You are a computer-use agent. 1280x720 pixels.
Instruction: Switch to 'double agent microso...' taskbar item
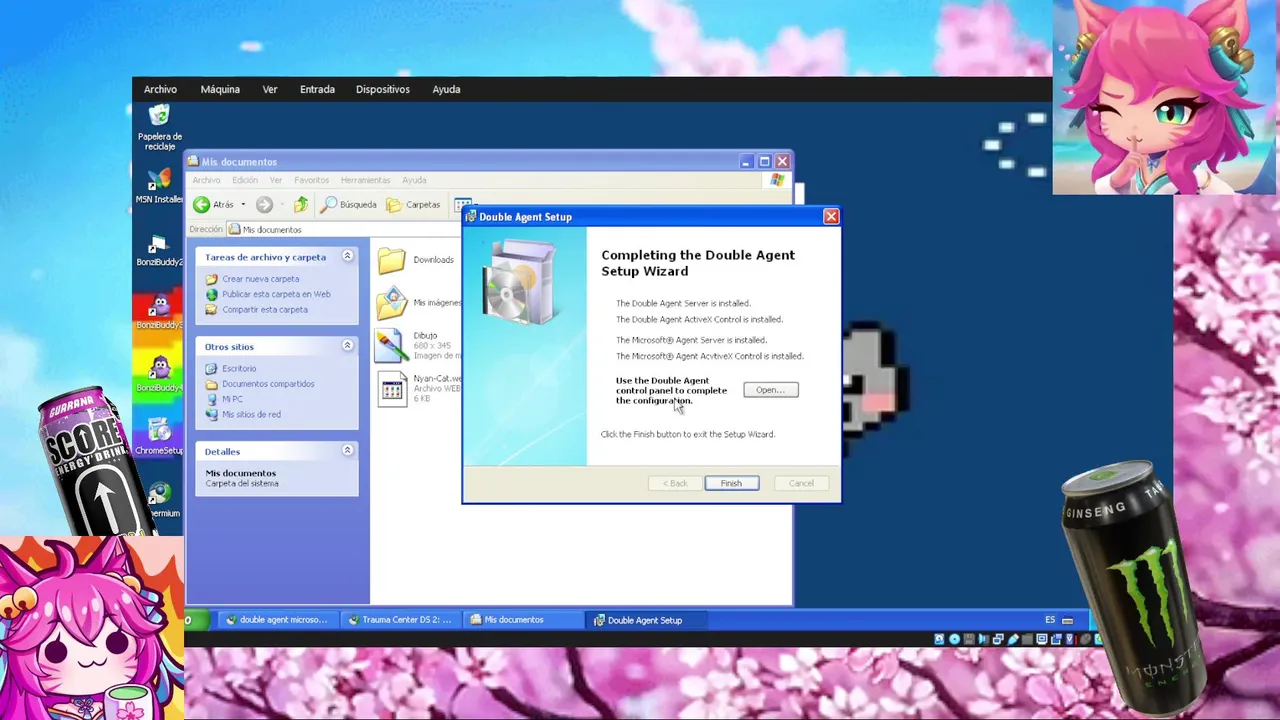[277, 620]
